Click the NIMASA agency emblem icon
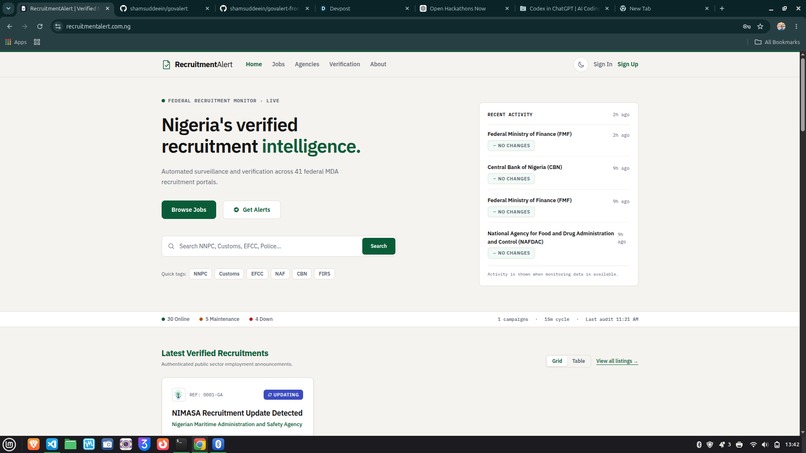 click(x=178, y=395)
